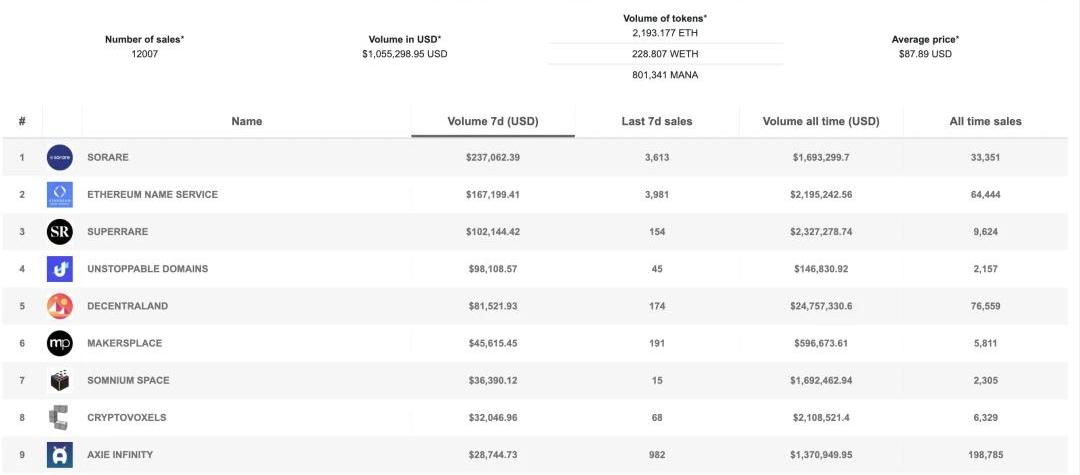Click the Decentraland logo icon
1080x475 pixels.
[60, 306]
